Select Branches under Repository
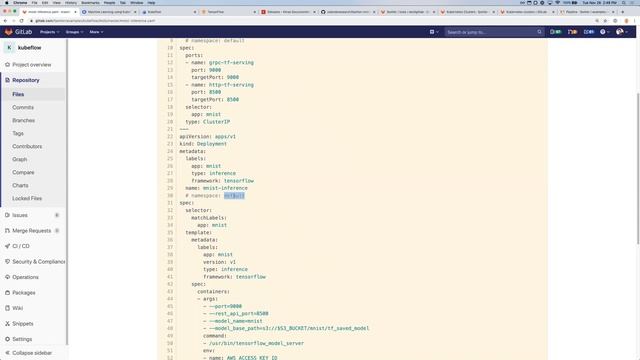640x360 pixels. click(x=23, y=120)
